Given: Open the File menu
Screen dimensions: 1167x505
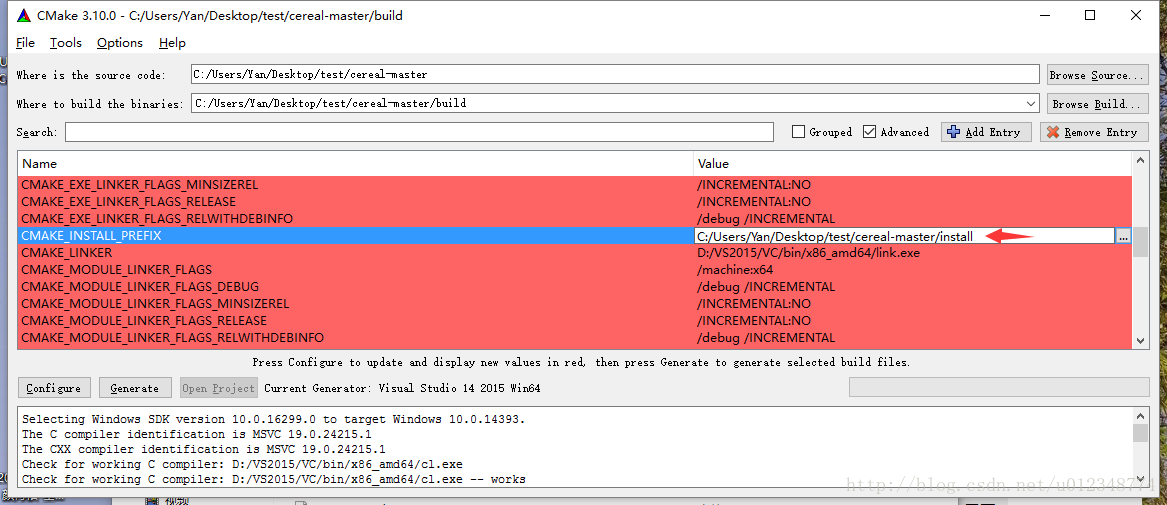Looking at the screenshot, I should tap(25, 43).
